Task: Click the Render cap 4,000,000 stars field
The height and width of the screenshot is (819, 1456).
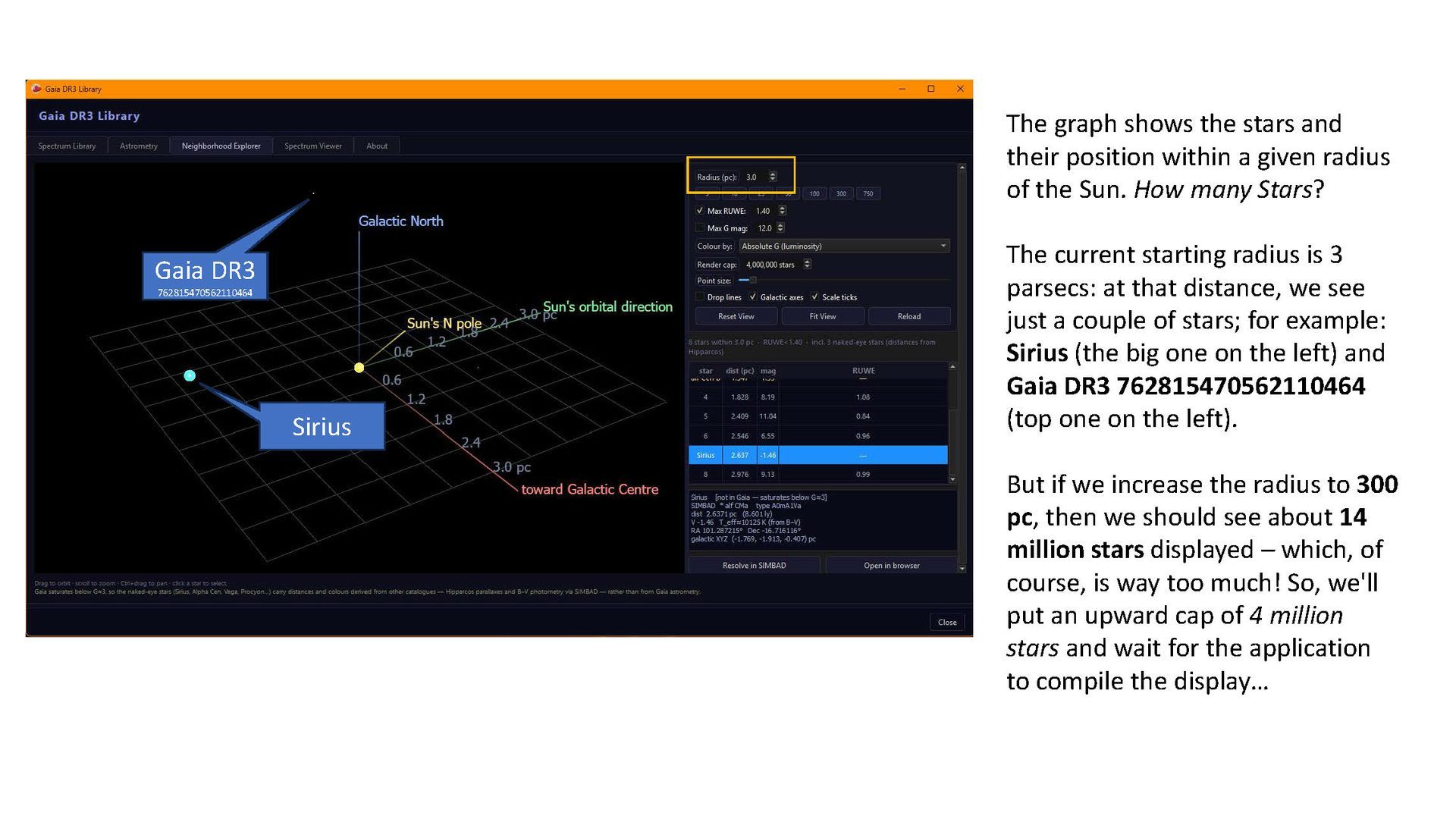Action: (x=773, y=264)
